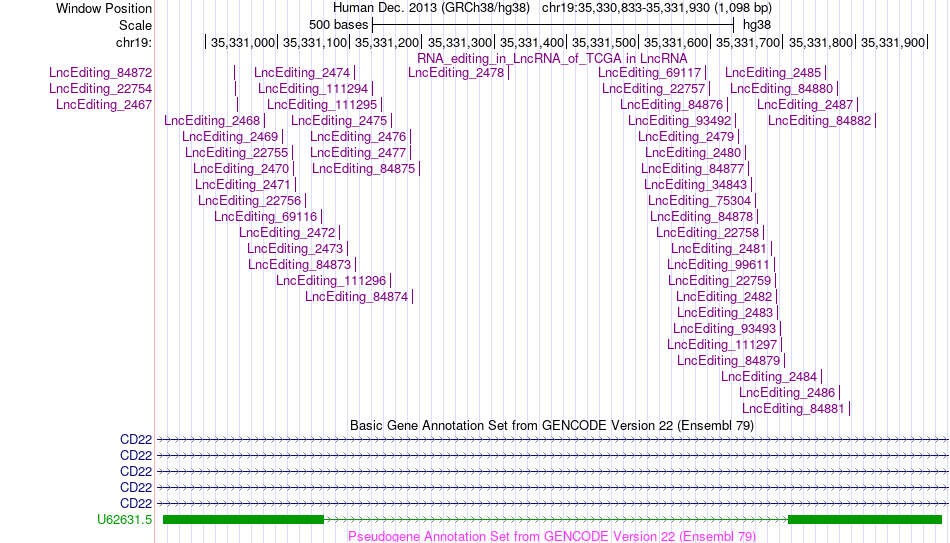Open the Basic Gene Annotation Set GENCODE title
Viewport: 950px width, 543px height.
click(552, 425)
